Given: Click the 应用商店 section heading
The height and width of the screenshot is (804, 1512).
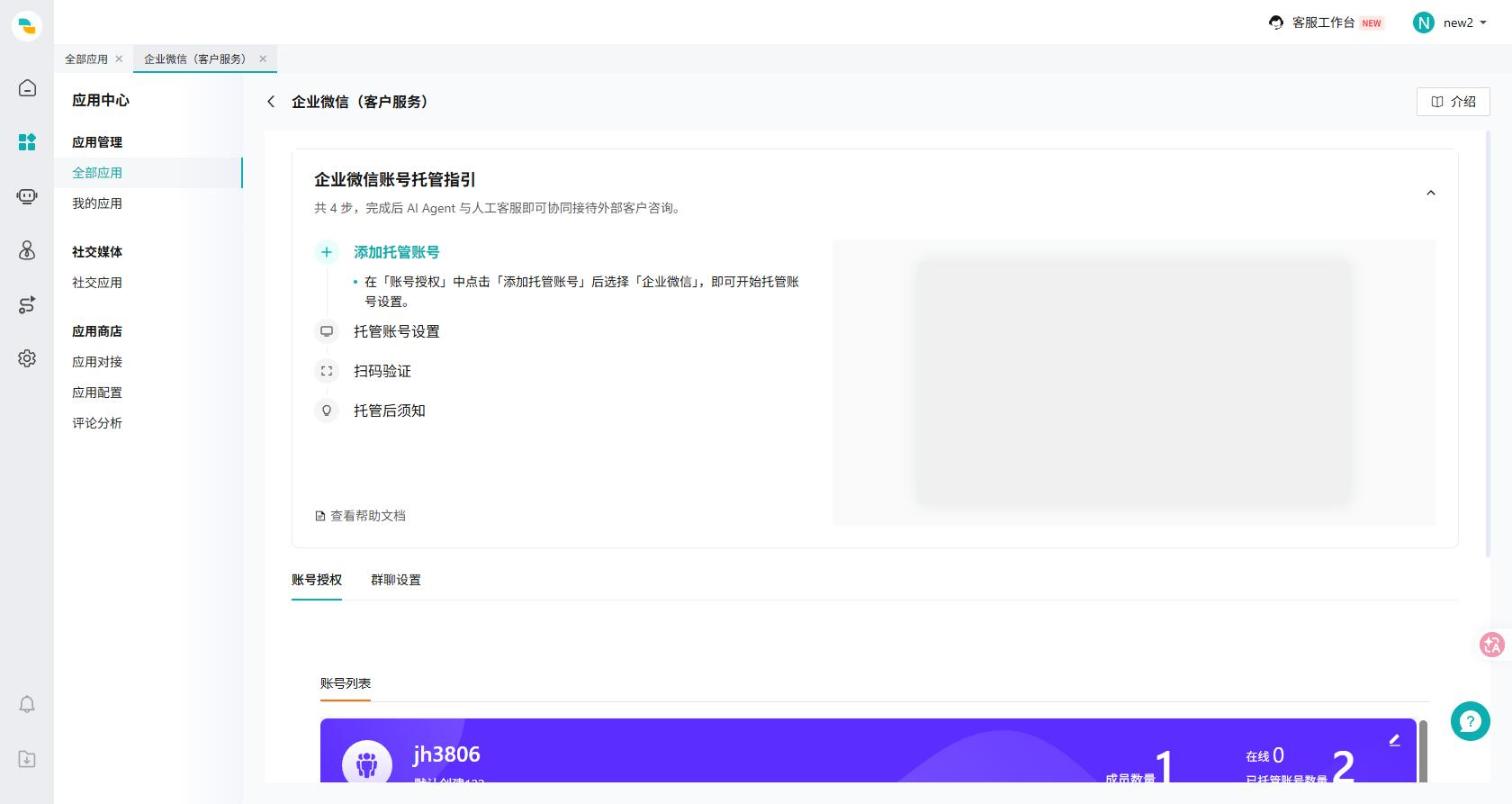Looking at the screenshot, I should (x=97, y=331).
